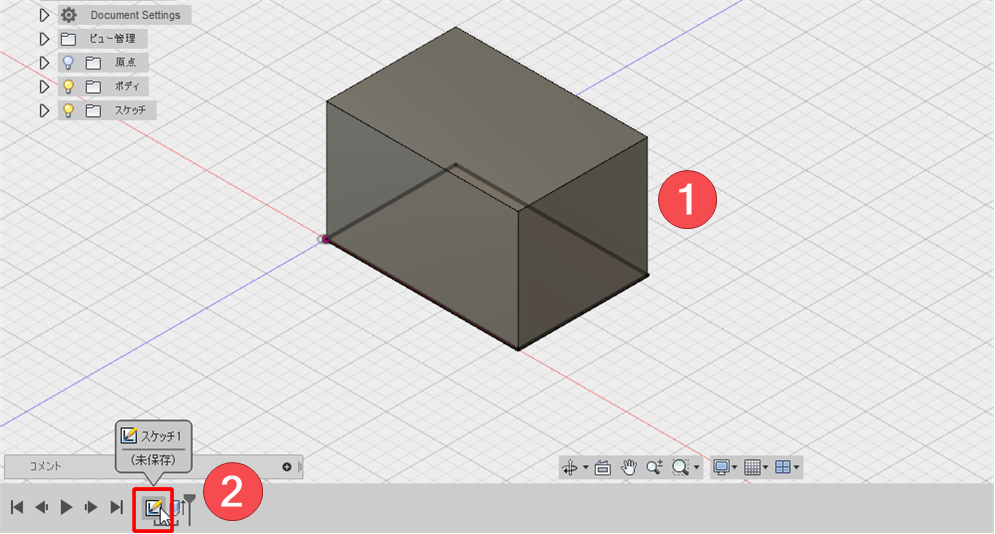995x534 pixels.
Task: Add a comment with plus button
Action: coord(287,467)
